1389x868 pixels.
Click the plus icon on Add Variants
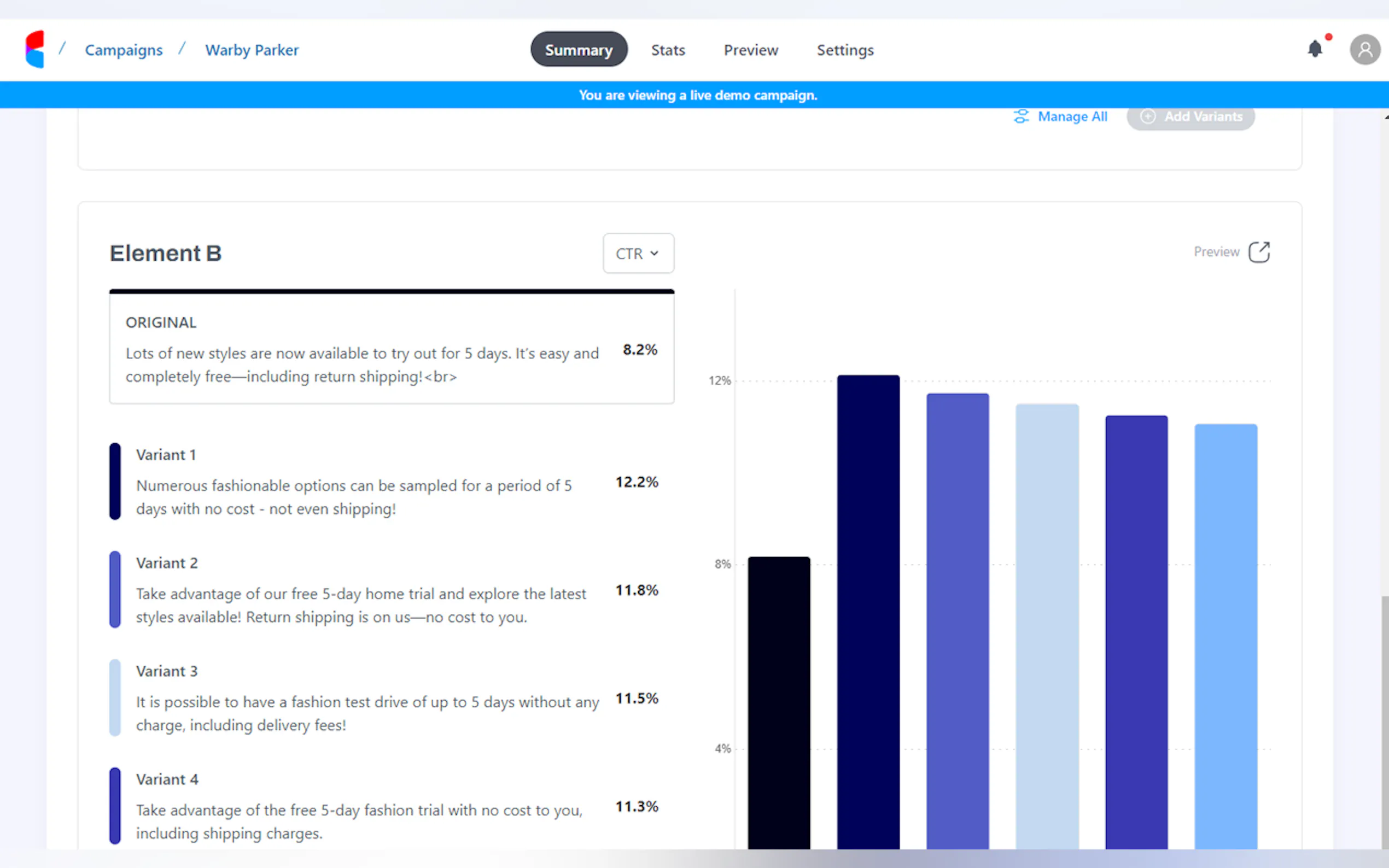pyautogui.click(x=1147, y=116)
